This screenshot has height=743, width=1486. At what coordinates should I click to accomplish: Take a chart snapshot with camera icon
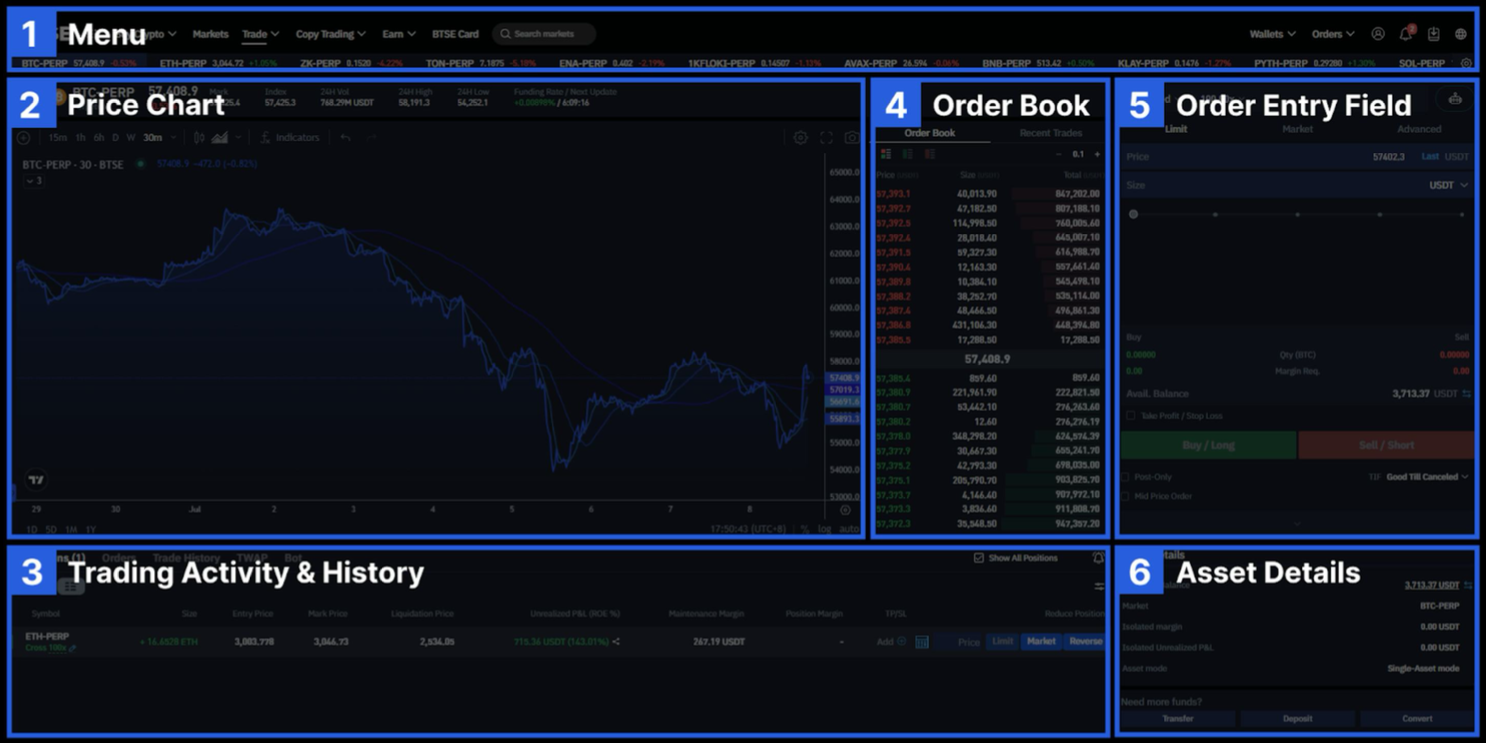pos(851,138)
